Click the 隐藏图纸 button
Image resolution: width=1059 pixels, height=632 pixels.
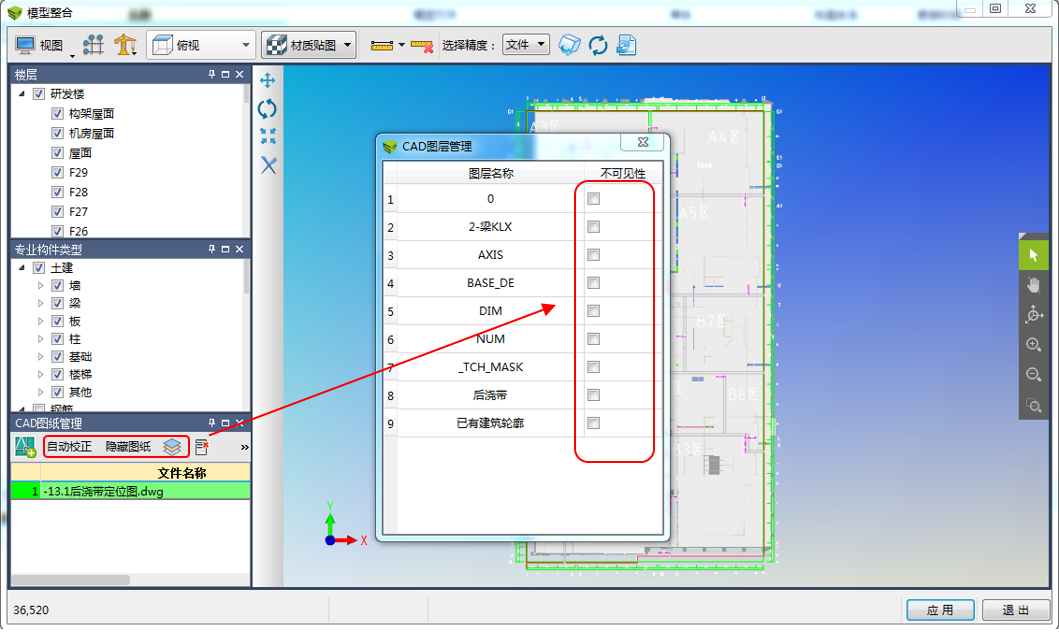click(128, 447)
